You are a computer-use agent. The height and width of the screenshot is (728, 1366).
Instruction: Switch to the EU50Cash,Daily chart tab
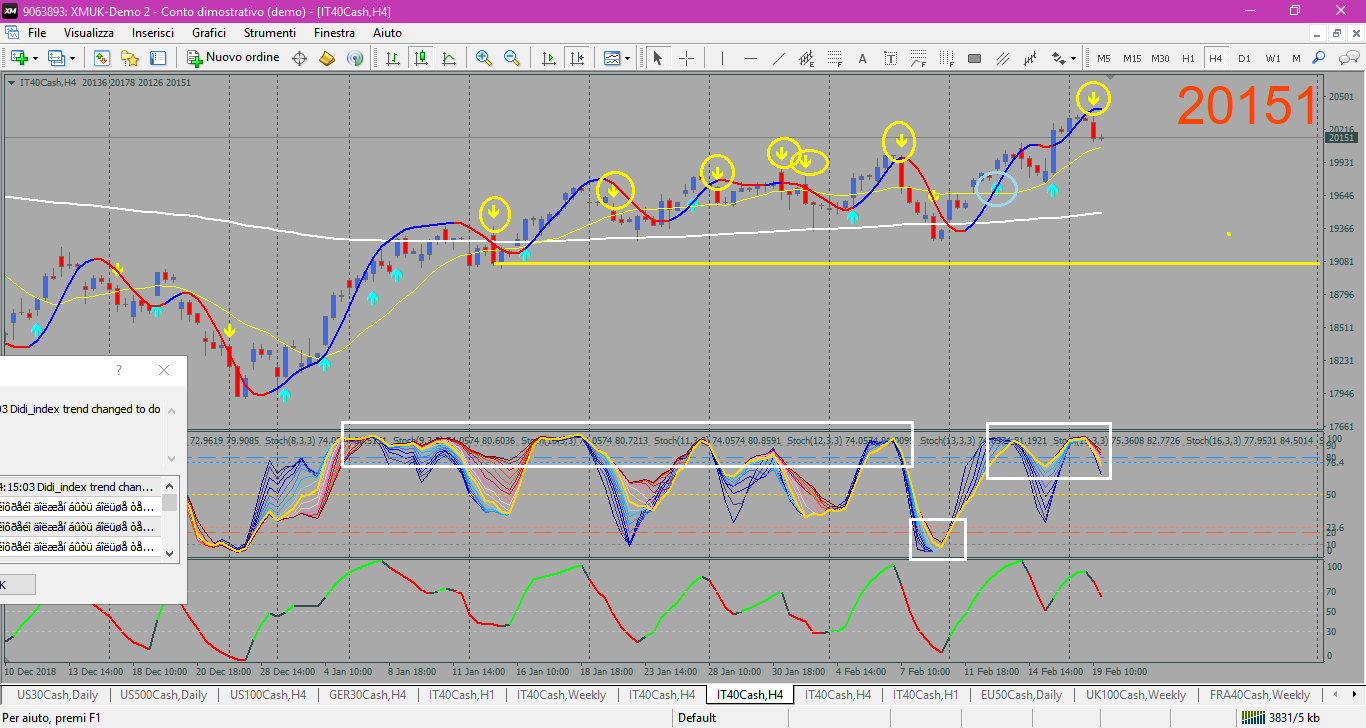pyautogui.click(x=1021, y=694)
